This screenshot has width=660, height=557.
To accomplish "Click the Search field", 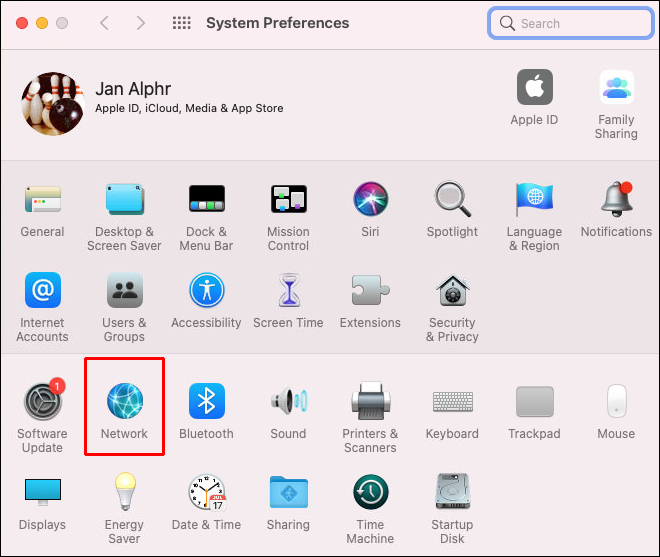I will pos(571,23).
